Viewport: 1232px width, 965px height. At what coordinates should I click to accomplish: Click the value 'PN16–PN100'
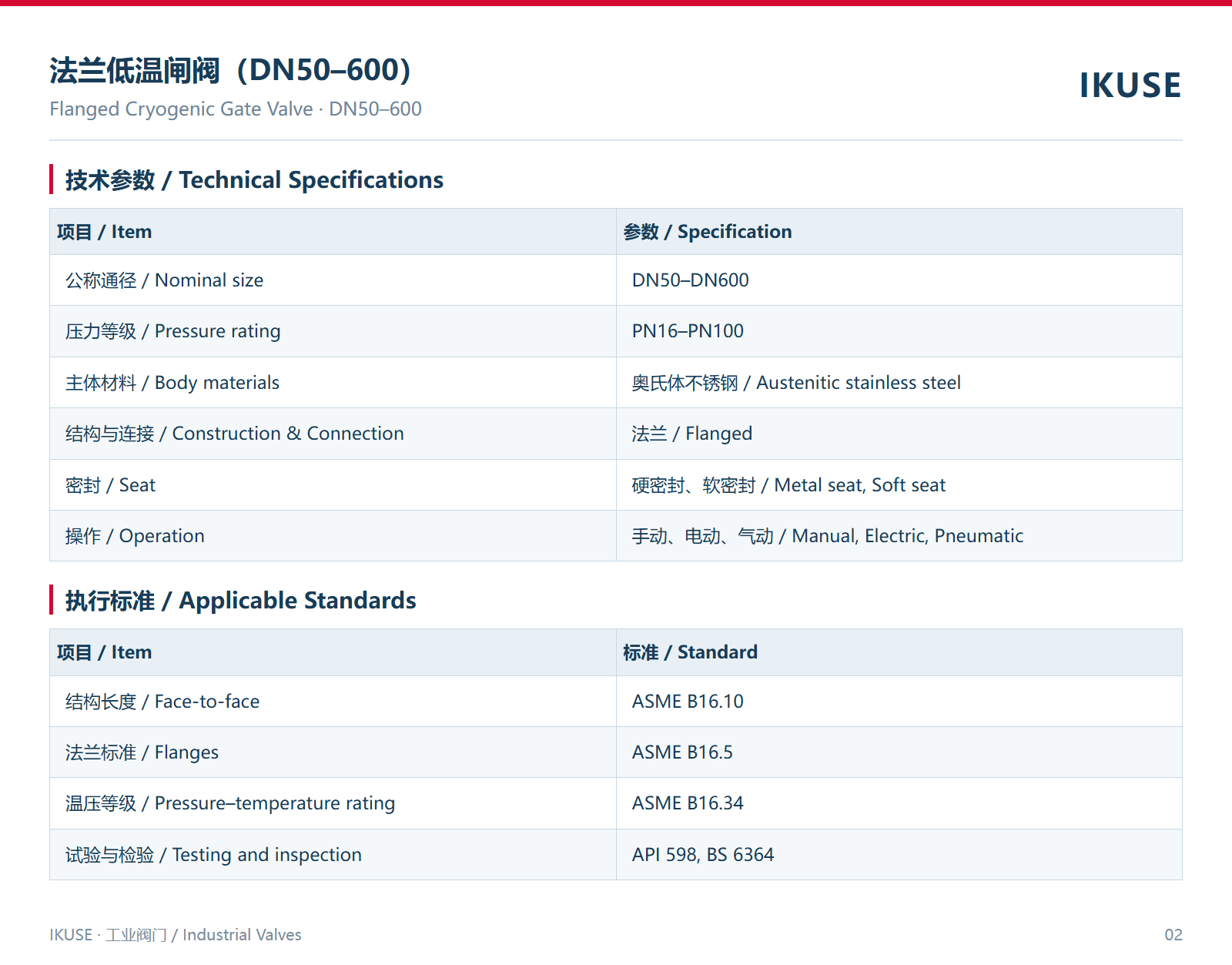click(x=688, y=331)
